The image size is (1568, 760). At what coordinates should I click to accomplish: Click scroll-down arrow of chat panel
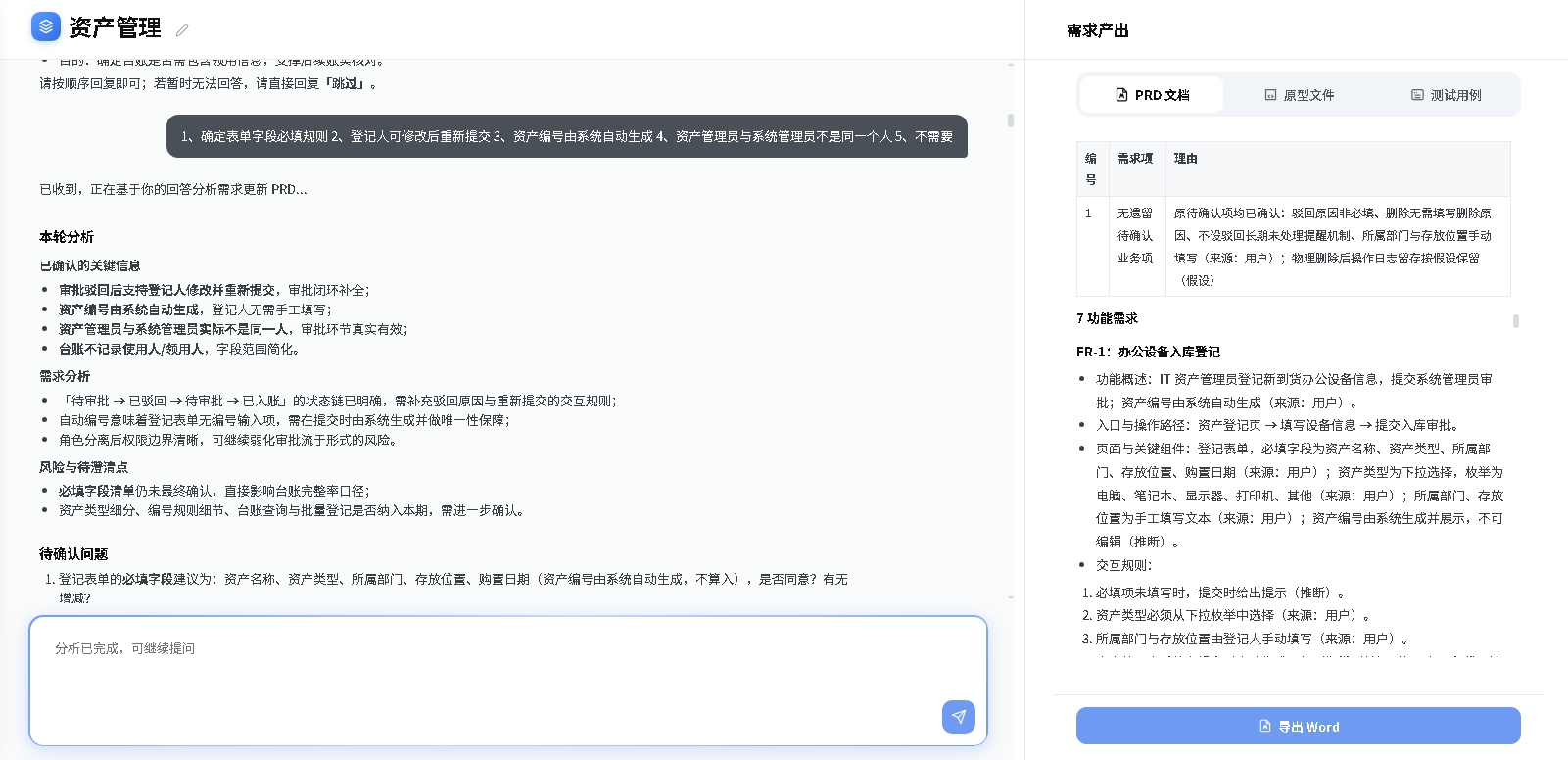pos(1011,597)
